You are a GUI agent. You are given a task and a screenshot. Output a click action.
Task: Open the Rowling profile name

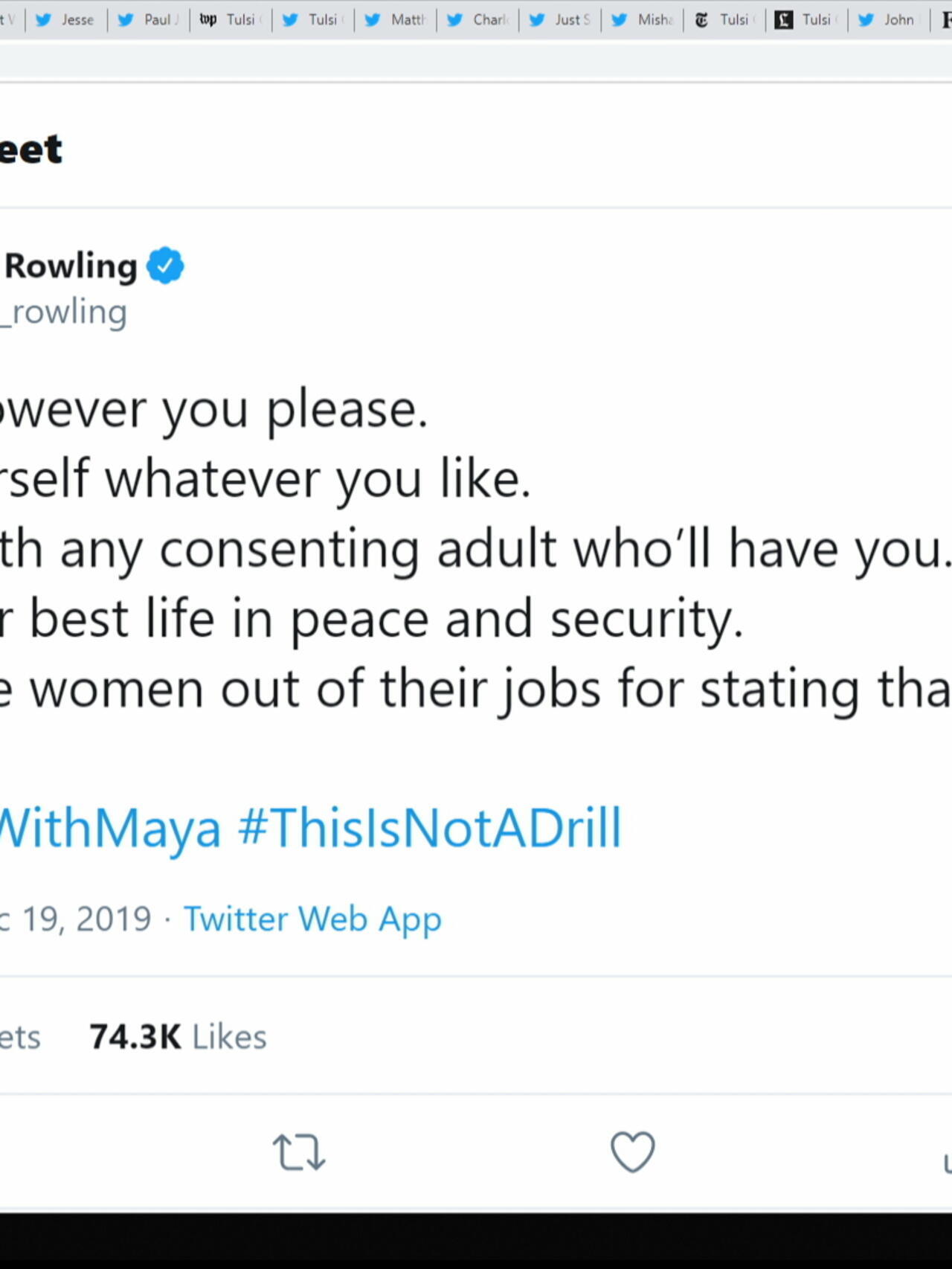(70, 266)
